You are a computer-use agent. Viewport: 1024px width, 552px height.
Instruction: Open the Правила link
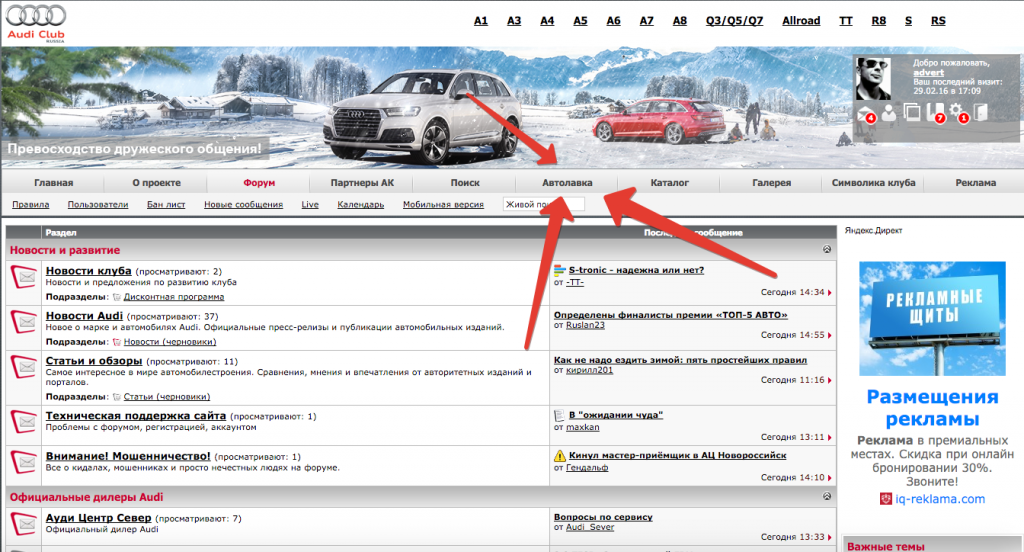tap(31, 204)
